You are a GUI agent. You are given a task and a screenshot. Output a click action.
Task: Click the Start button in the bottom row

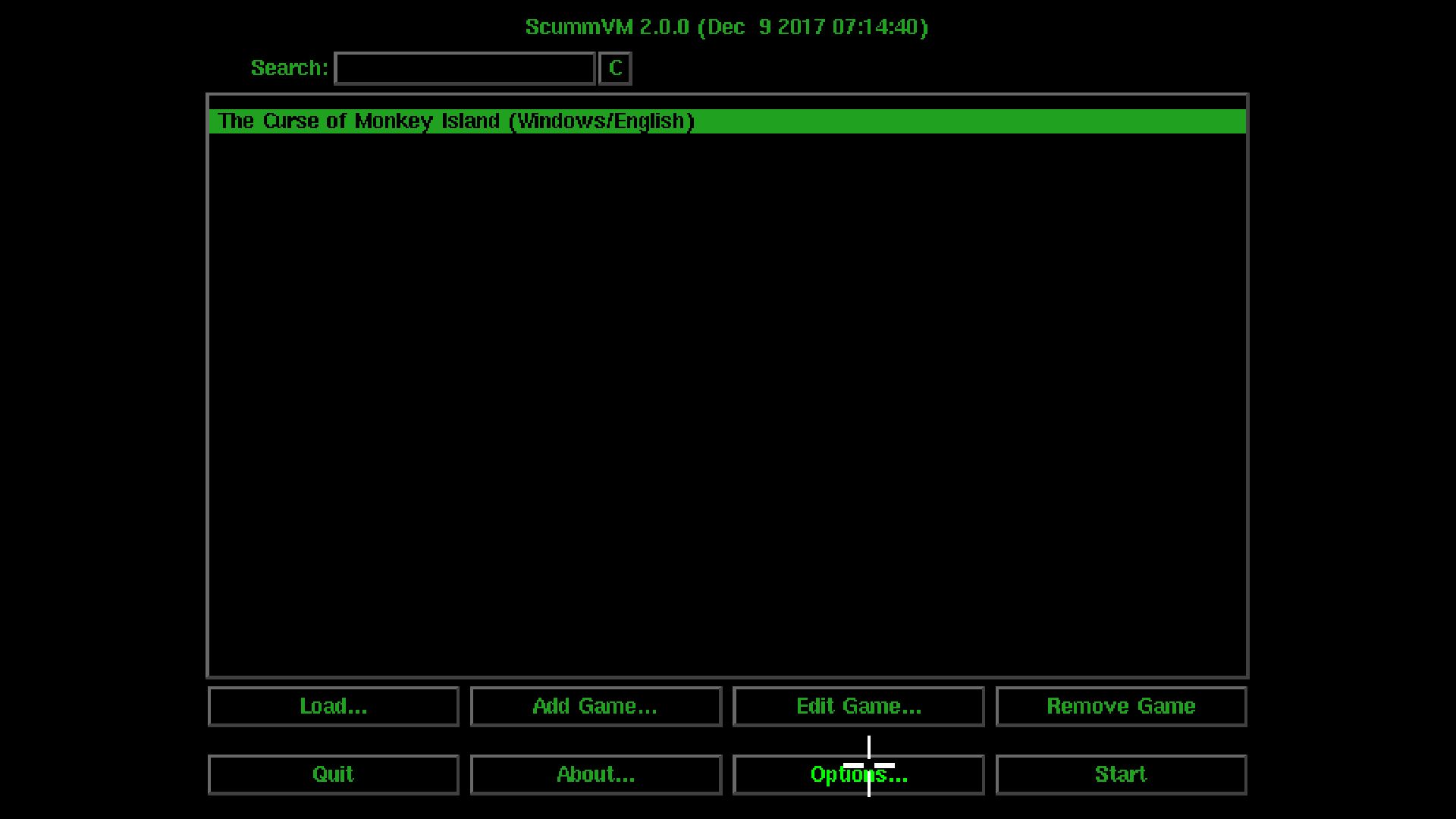(x=1121, y=774)
